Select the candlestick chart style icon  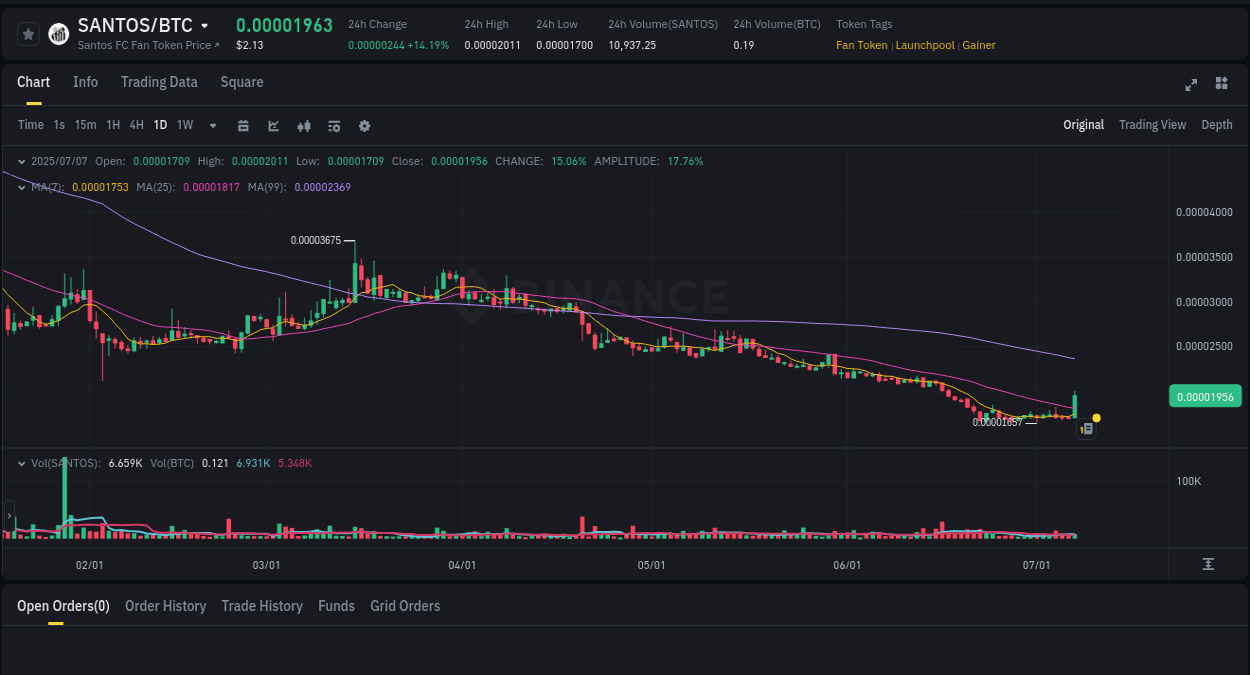coord(303,125)
